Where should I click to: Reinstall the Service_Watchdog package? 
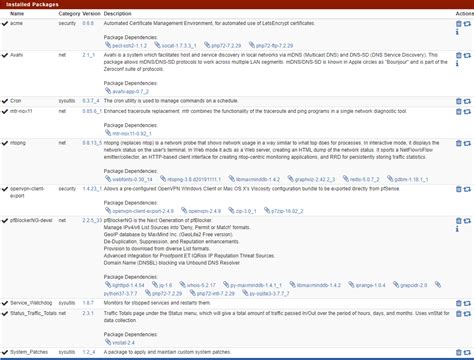(467, 303)
